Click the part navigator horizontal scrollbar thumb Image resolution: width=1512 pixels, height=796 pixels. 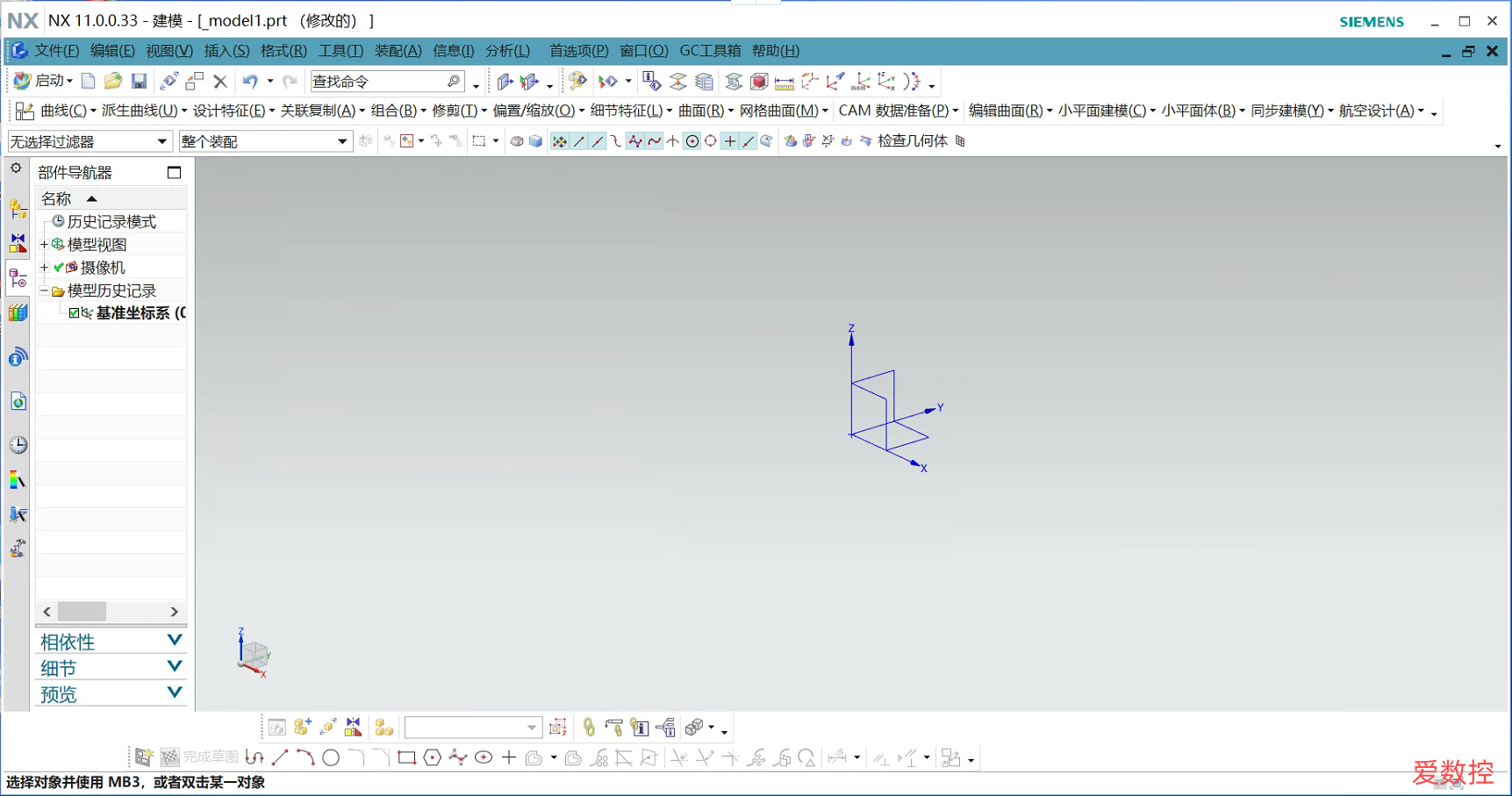(x=82, y=611)
